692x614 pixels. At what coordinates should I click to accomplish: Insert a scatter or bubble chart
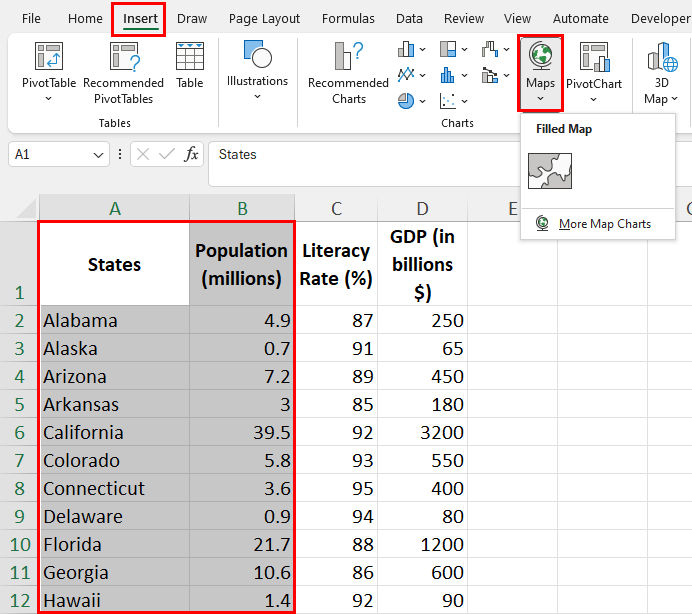pos(448,101)
